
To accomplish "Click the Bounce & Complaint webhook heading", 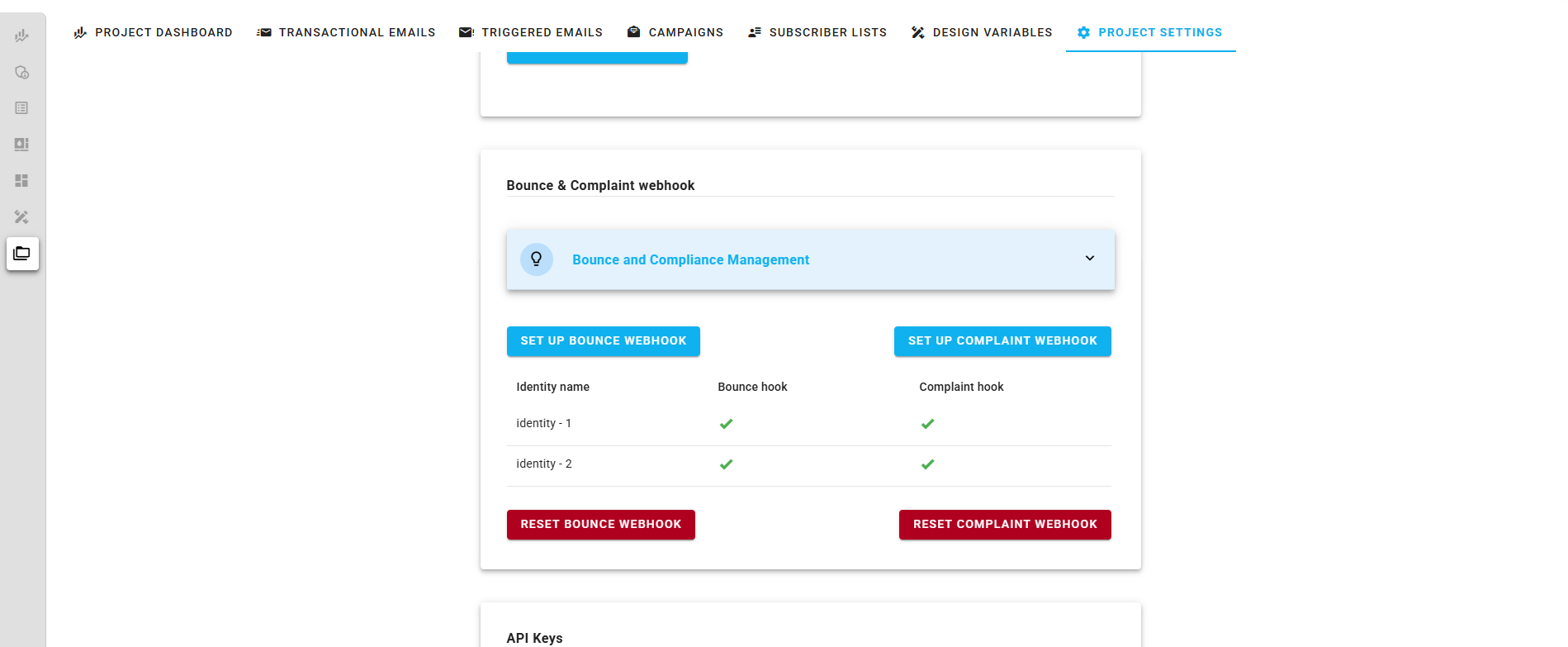I will click(600, 185).
